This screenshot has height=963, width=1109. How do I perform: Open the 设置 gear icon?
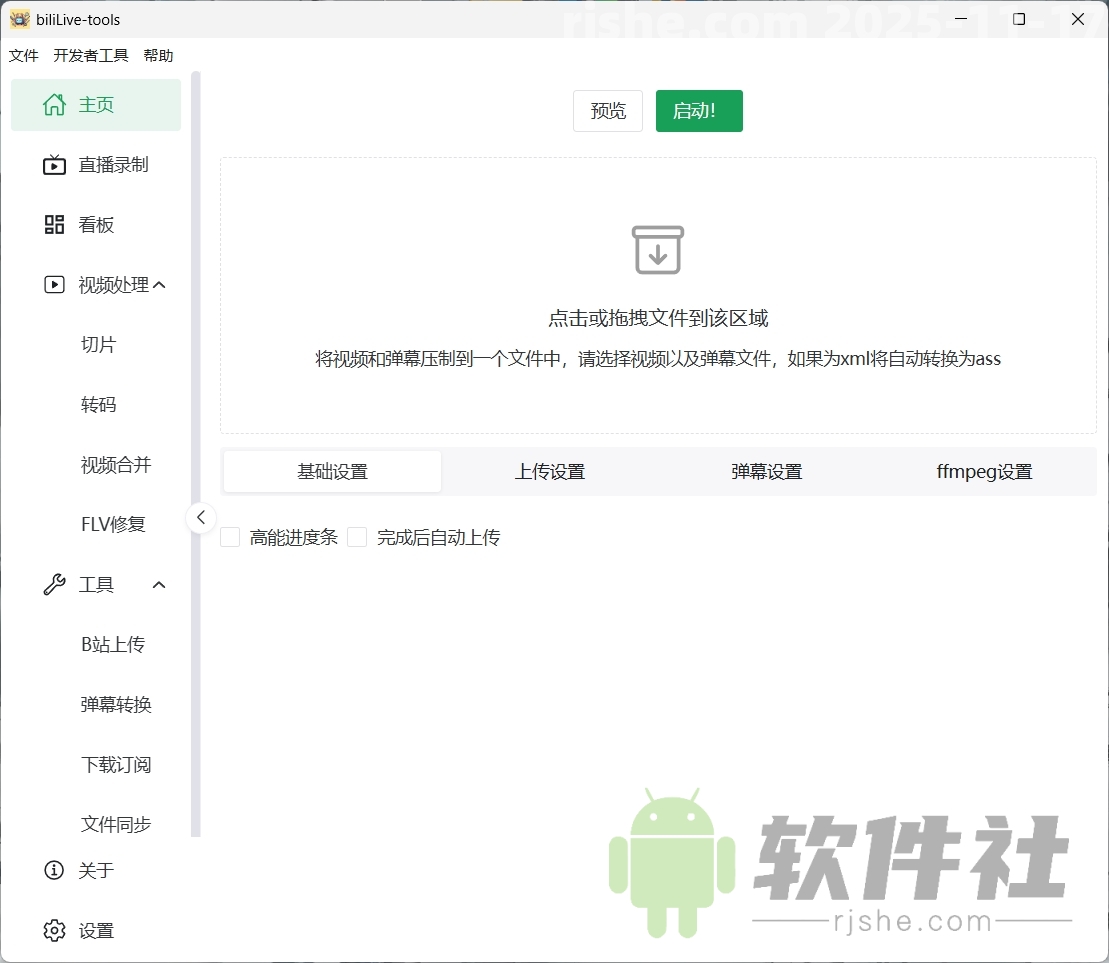click(x=53, y=930)
